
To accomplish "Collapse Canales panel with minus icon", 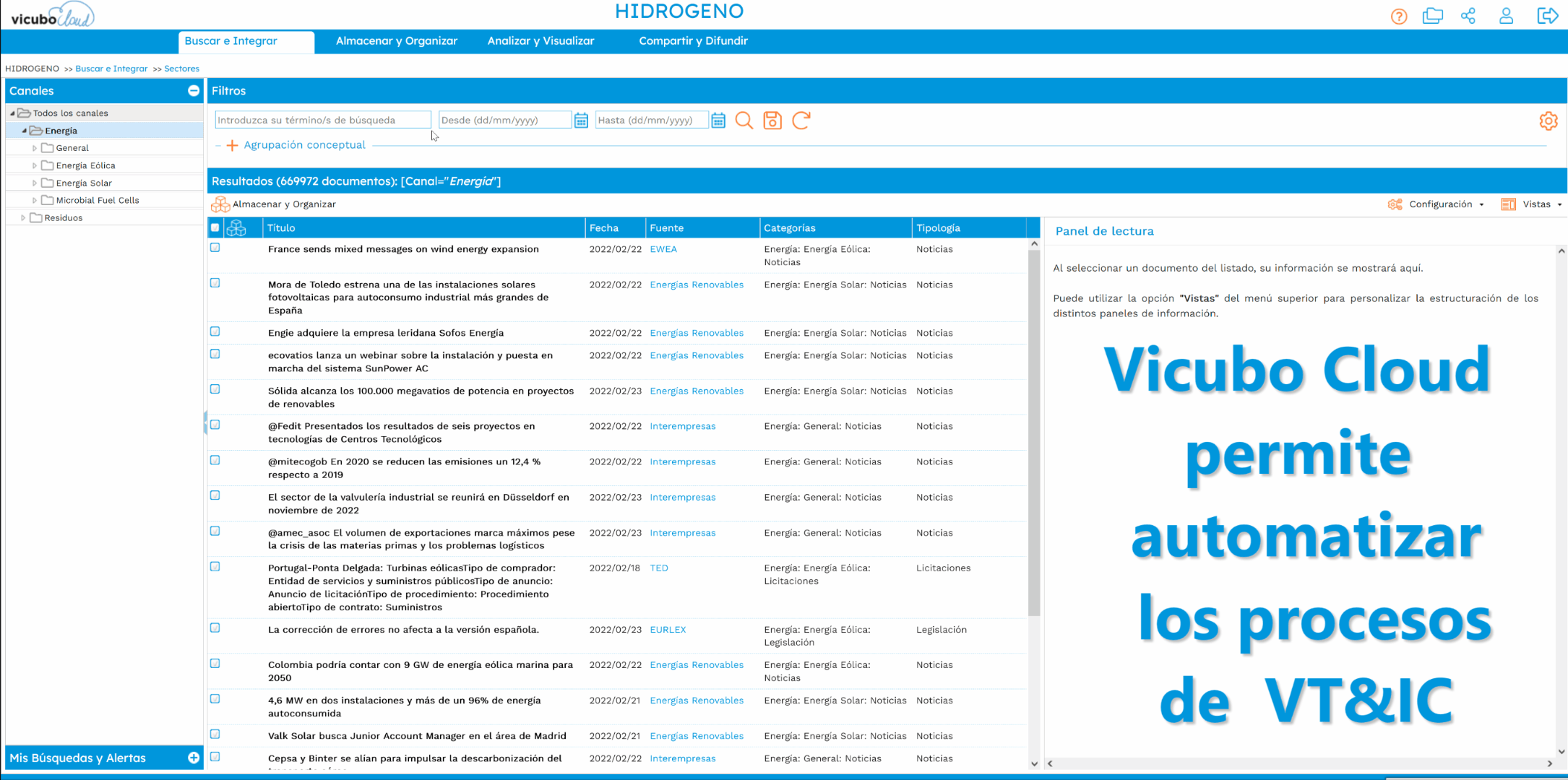I will [194, 91].
